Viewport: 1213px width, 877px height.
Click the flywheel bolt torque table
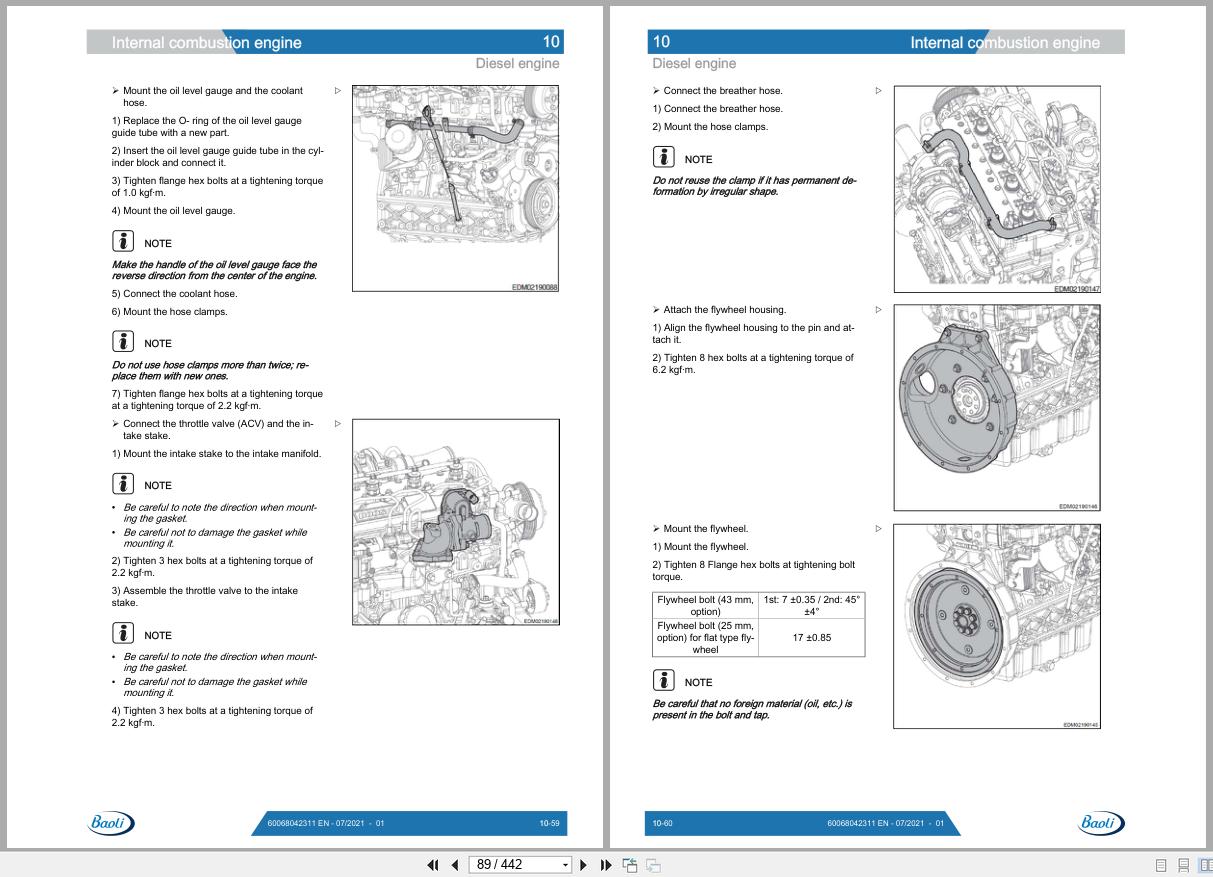click(759, 624)
